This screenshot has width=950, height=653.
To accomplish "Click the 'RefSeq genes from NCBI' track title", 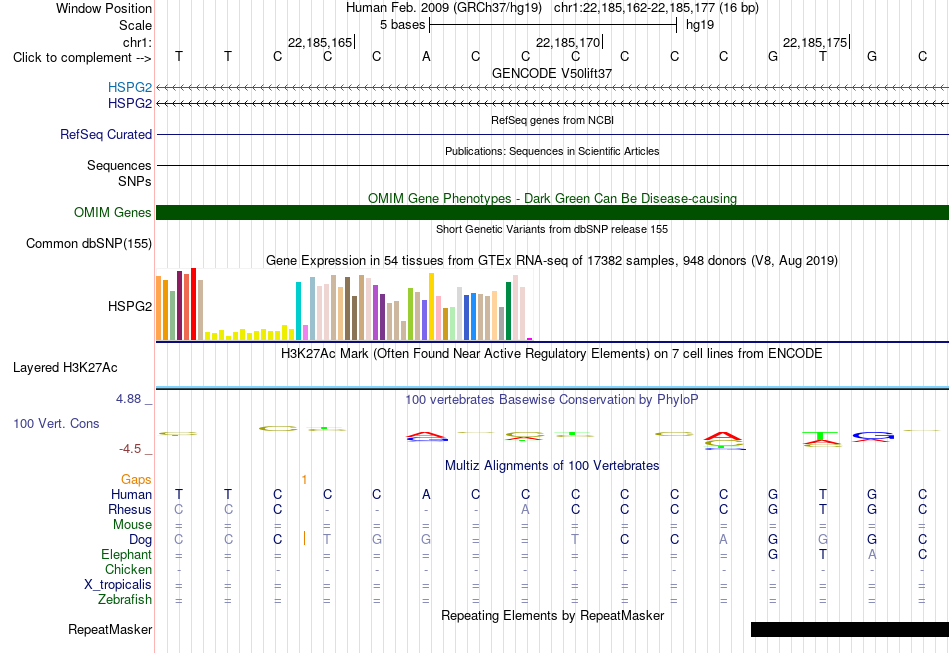I will pyautogui.click(x=552, y=120).
